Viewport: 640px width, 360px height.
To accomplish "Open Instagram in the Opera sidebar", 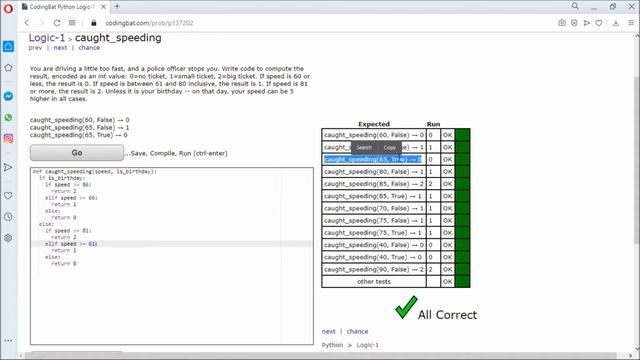I will pyautogui.click(x=8, y=138).
